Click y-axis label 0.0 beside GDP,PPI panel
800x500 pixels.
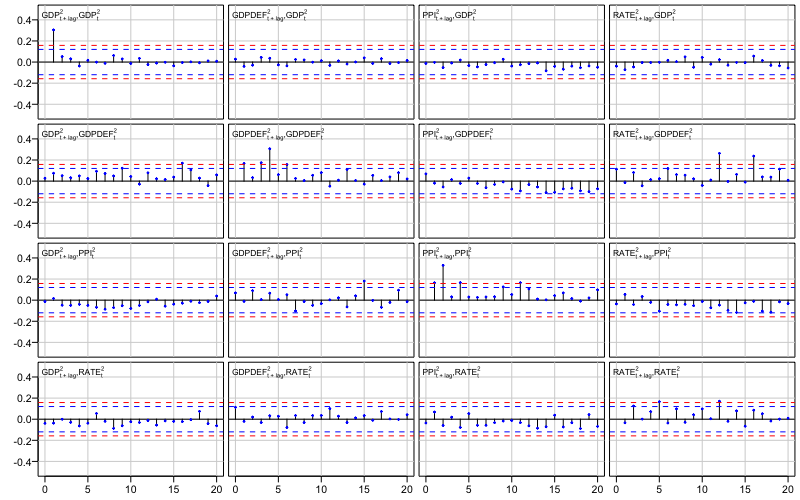pyautogui.click(x=26, y=301)
